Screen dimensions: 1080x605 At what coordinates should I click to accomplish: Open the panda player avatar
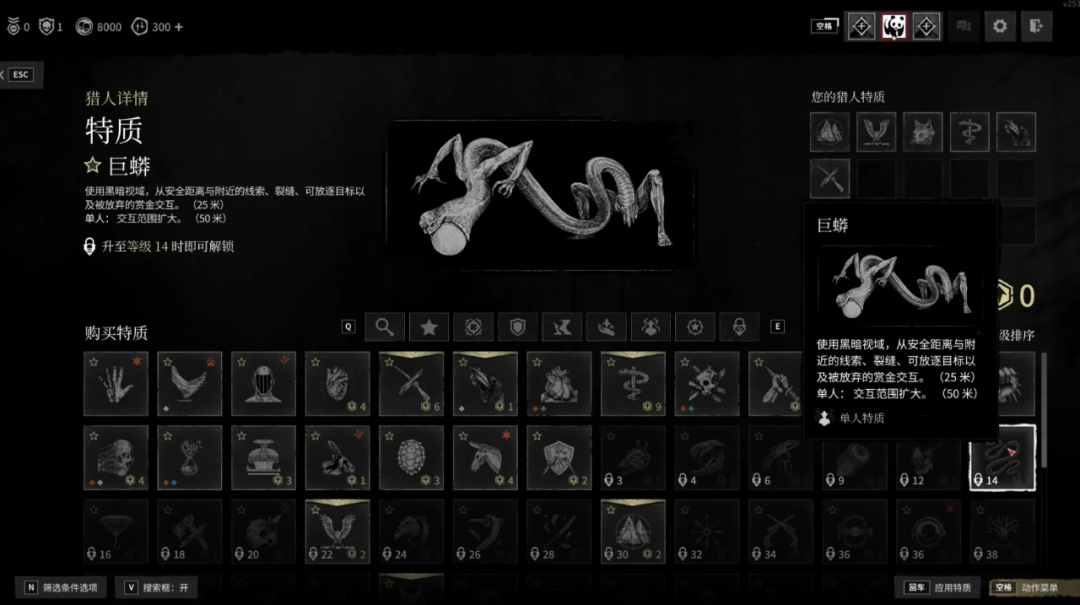pyautogui.click(x=894, y=27)
